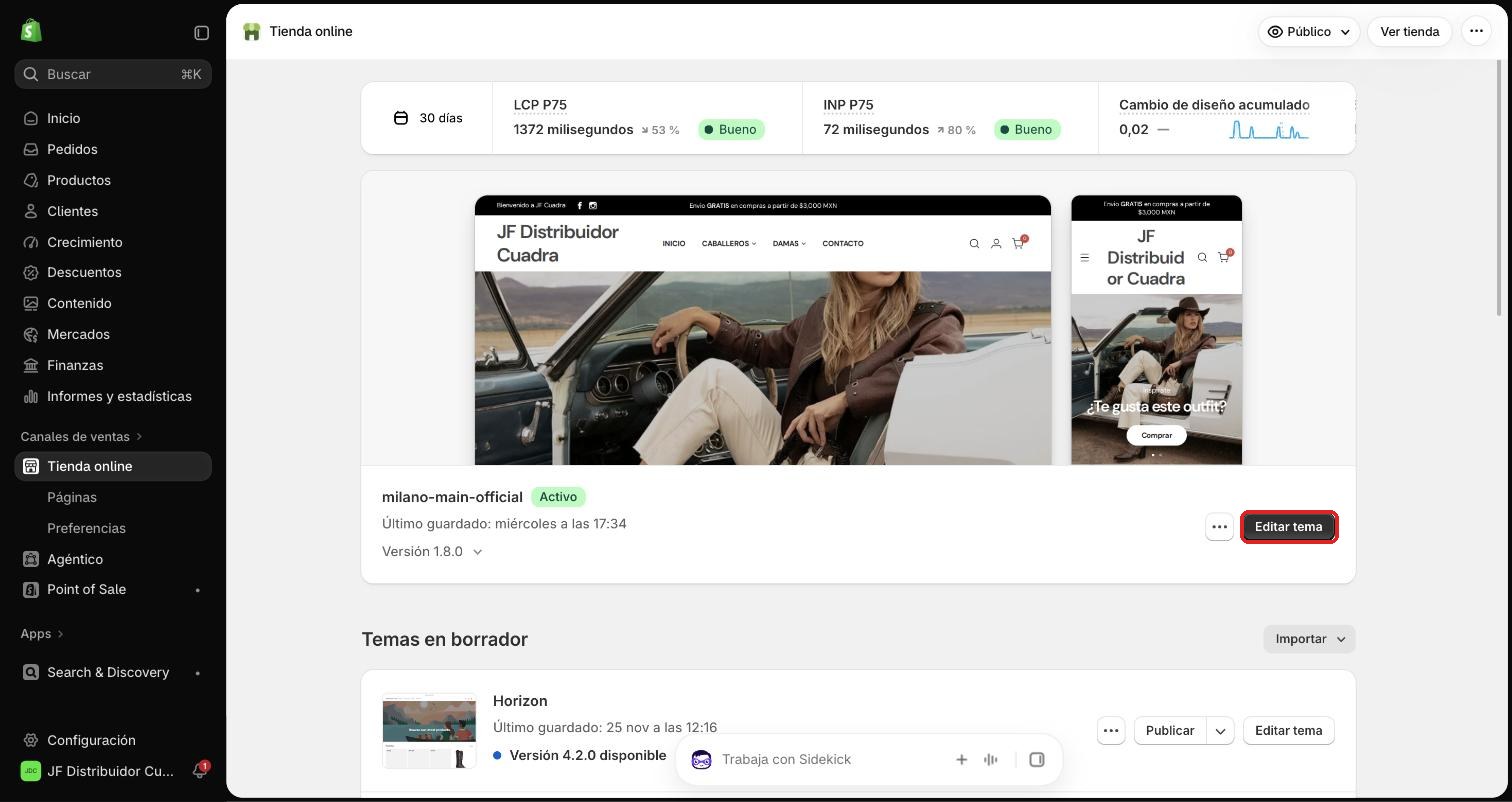Click Editar tema for the active theme
Viewport: 1512px width, 802px height.
[1288, 527]
